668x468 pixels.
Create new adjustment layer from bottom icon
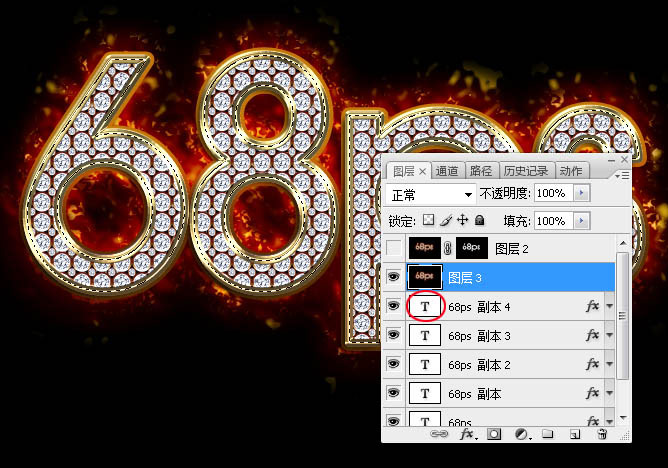pyautogui.click(x=521, y=435)
